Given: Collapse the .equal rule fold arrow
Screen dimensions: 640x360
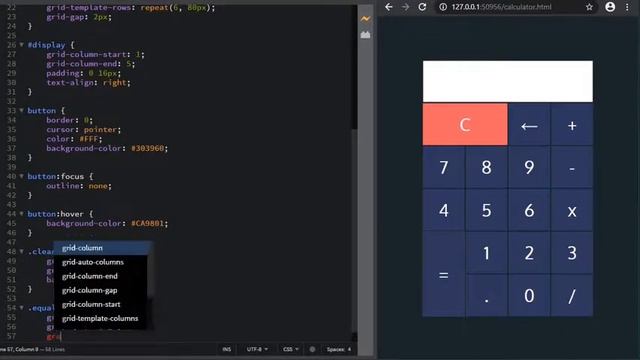Looking at the screenshot, I should point(22,308).
